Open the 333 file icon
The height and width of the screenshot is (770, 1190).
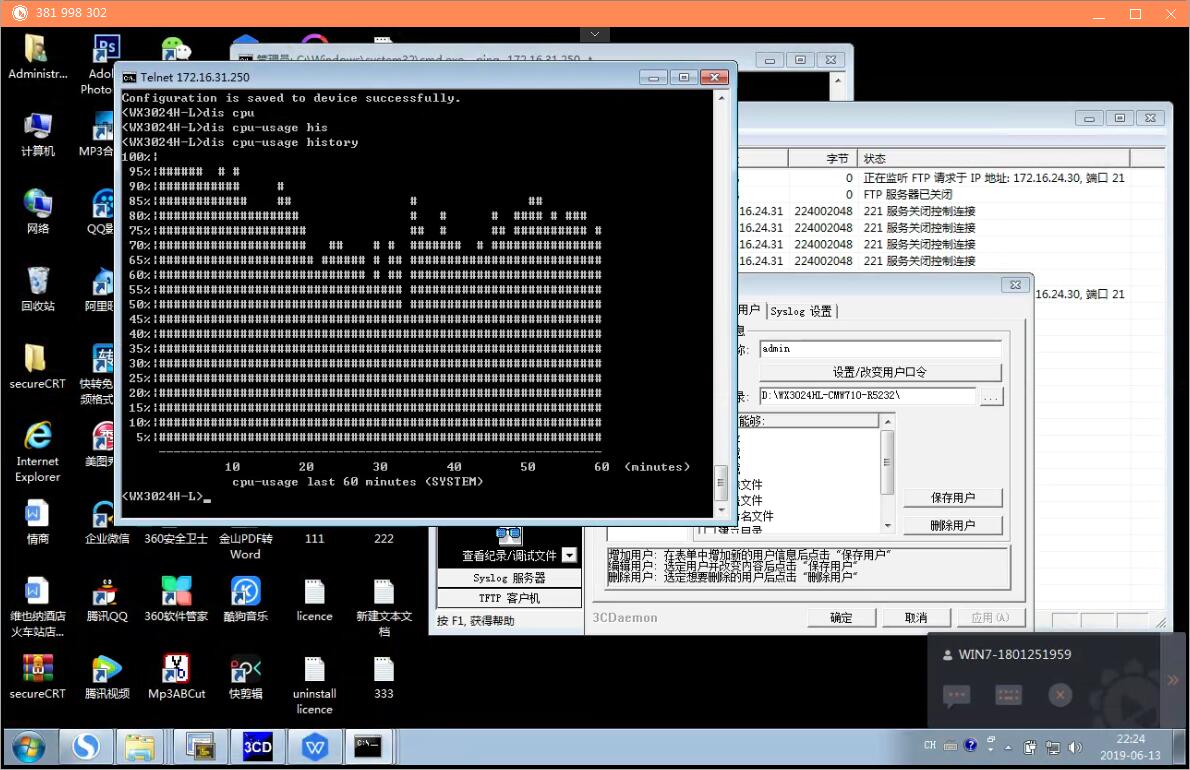383,676
